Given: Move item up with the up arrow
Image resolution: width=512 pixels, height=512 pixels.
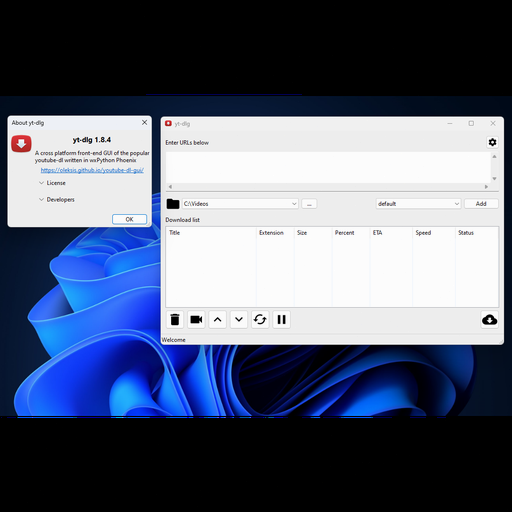Looking at the screenshot, I should (x=217, y=319).
